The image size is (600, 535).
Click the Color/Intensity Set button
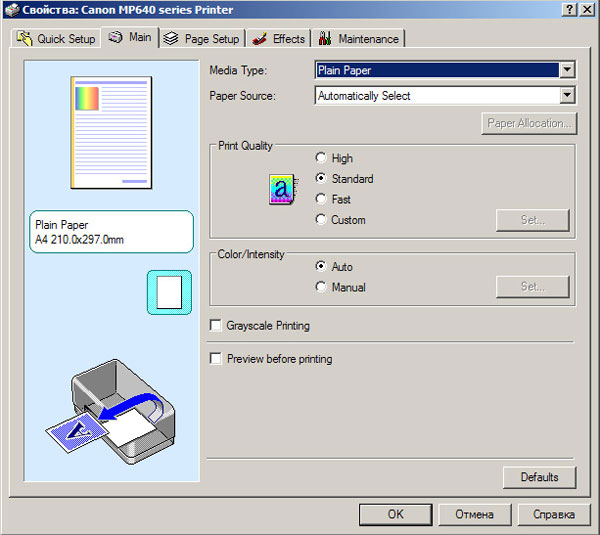tap(533, 287)
